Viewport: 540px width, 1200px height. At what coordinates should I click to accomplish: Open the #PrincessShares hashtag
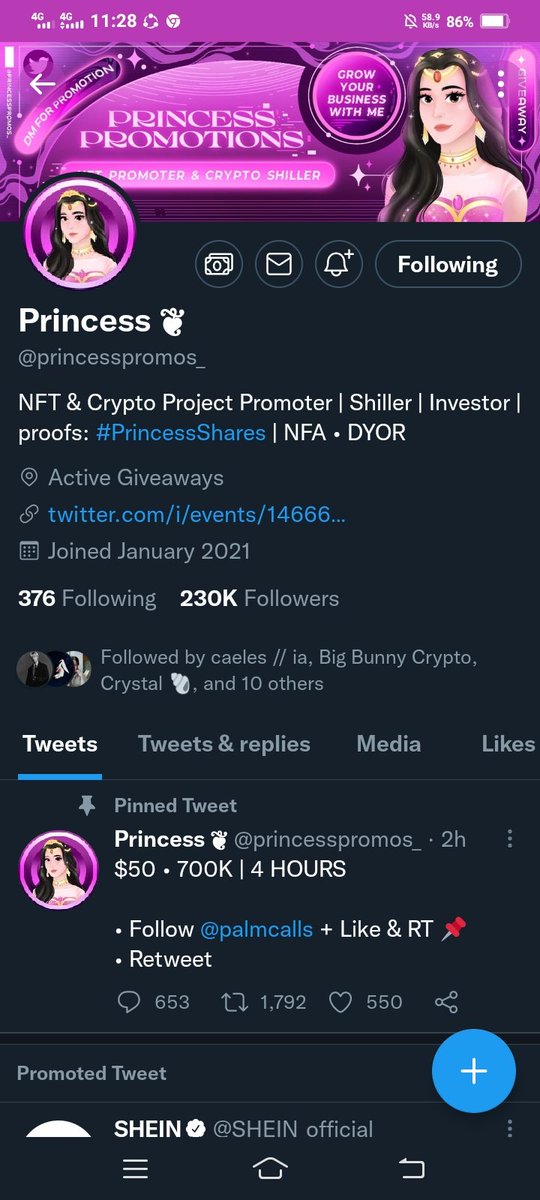pyautogui.click(x=181, y=433)
